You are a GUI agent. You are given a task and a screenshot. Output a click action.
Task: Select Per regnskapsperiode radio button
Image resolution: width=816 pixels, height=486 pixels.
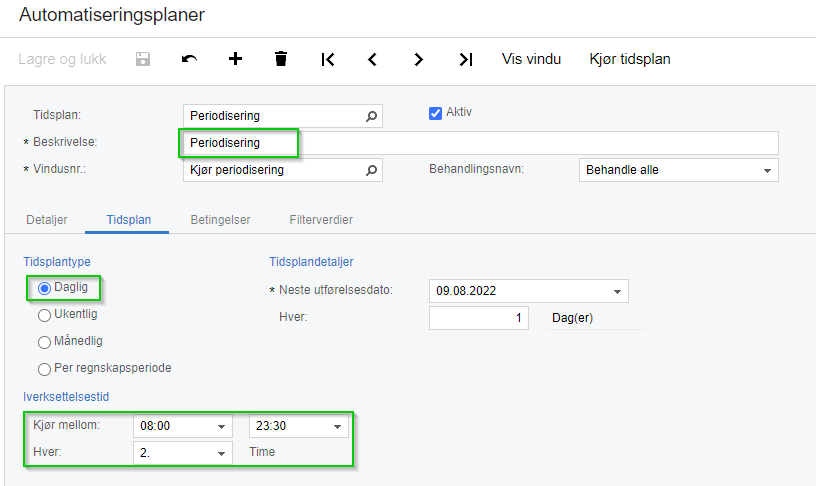44,369
